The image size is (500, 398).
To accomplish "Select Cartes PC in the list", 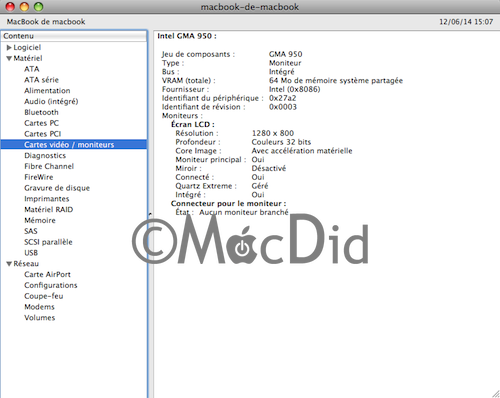I will point(41,123).
